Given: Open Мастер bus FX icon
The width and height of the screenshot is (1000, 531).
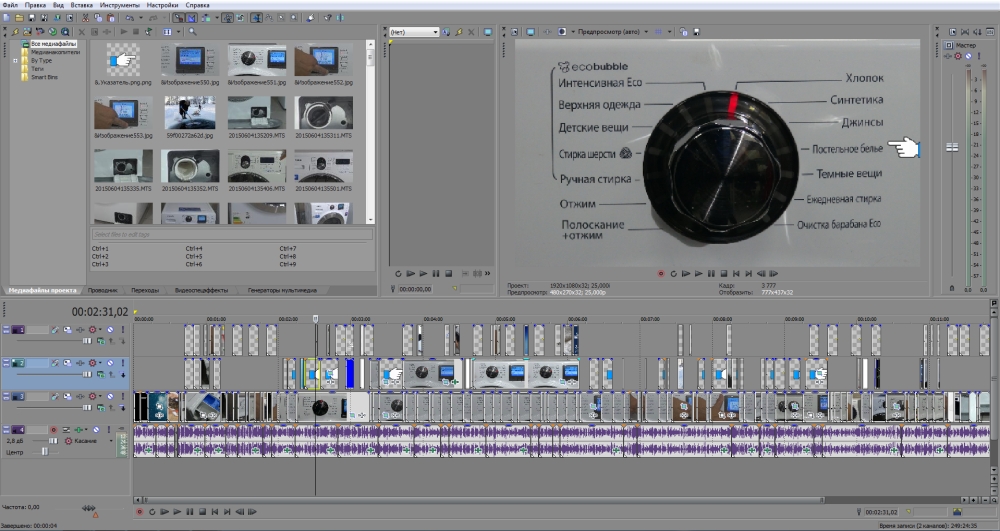Looking at the screenshot, I should pyautogui.click(x=948, y=56).
